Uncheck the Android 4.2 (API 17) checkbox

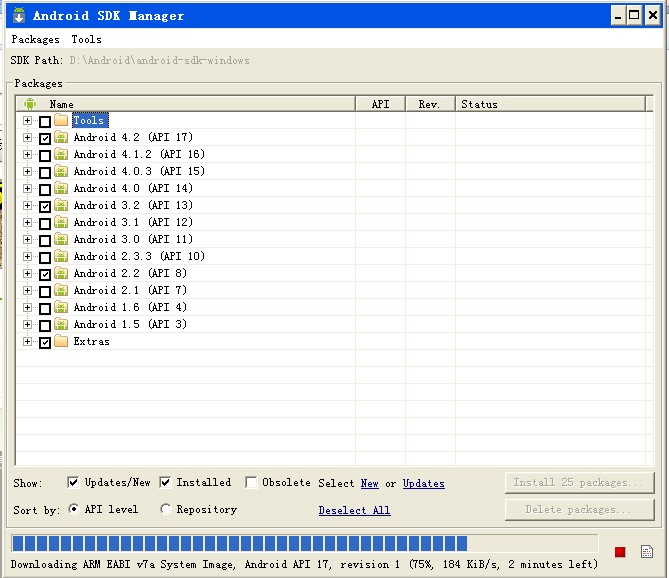pos(45,139)
